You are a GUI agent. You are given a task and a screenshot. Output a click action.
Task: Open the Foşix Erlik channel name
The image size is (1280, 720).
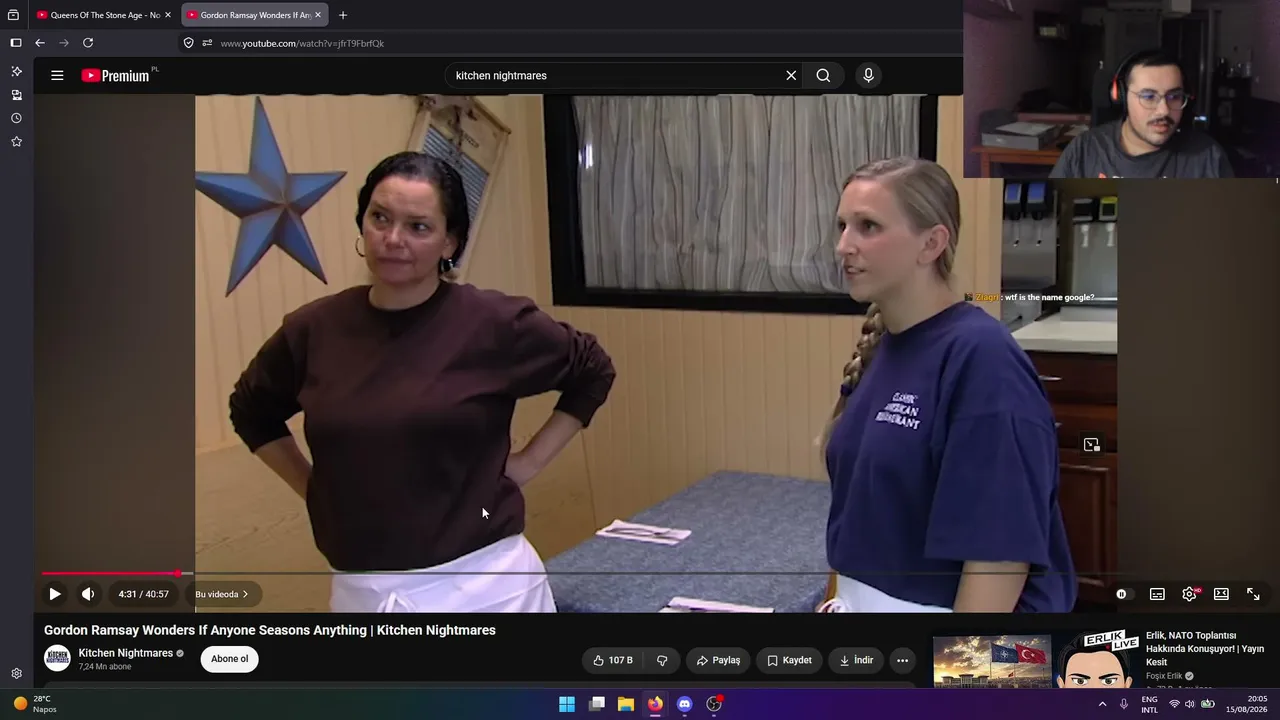tap(1164, 676)
